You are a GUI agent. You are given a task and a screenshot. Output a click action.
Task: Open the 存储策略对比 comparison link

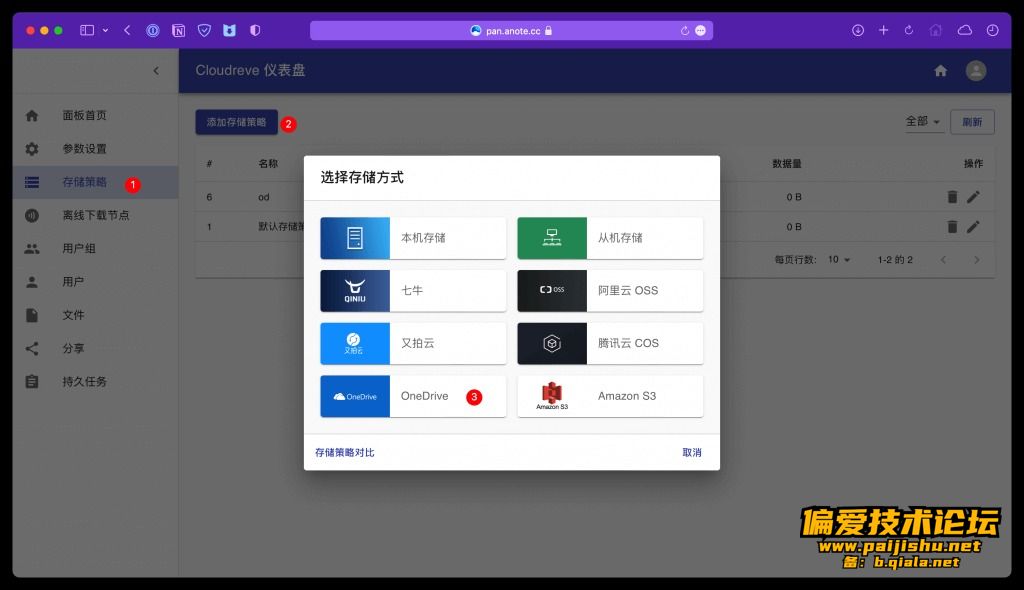click(345, 452)
